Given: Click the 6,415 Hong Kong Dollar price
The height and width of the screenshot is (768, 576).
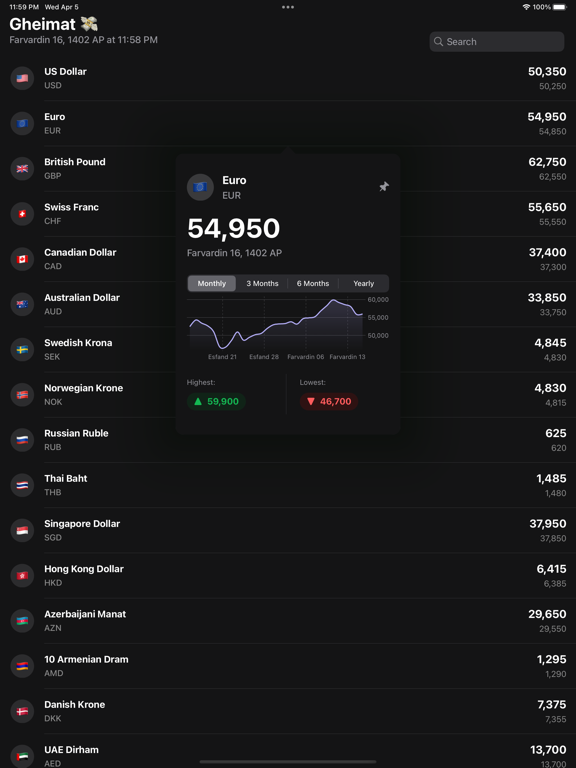Looking at the screenshot, I should [552, 569].
